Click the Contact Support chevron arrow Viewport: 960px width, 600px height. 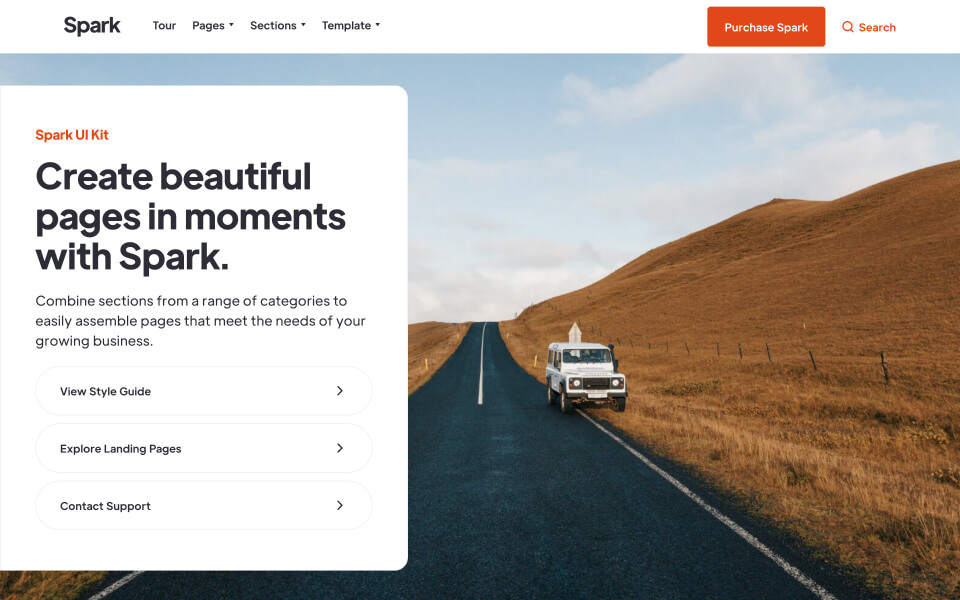coord(340,505)
